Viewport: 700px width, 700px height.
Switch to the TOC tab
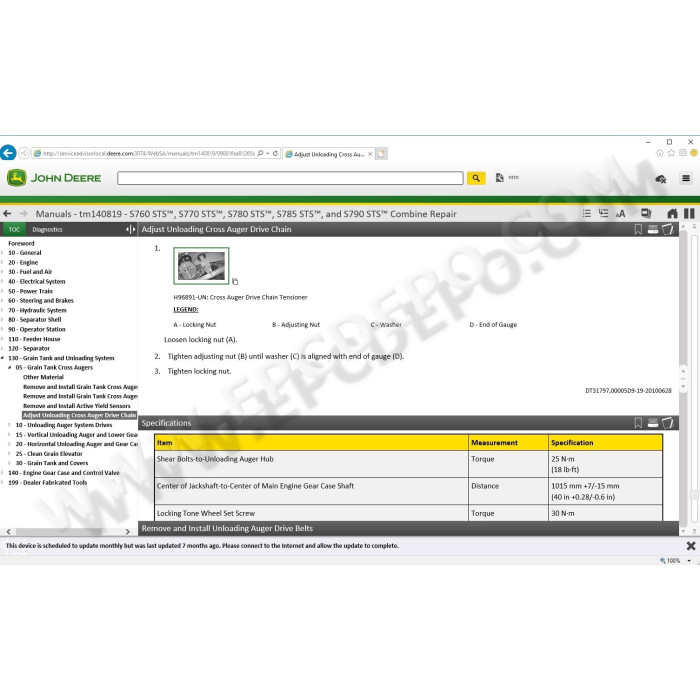[x=14, y=229]
